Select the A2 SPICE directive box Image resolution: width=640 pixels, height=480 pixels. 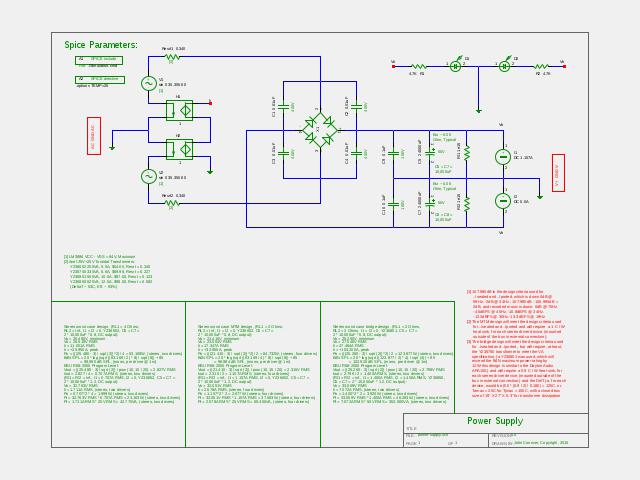[100, 80]
